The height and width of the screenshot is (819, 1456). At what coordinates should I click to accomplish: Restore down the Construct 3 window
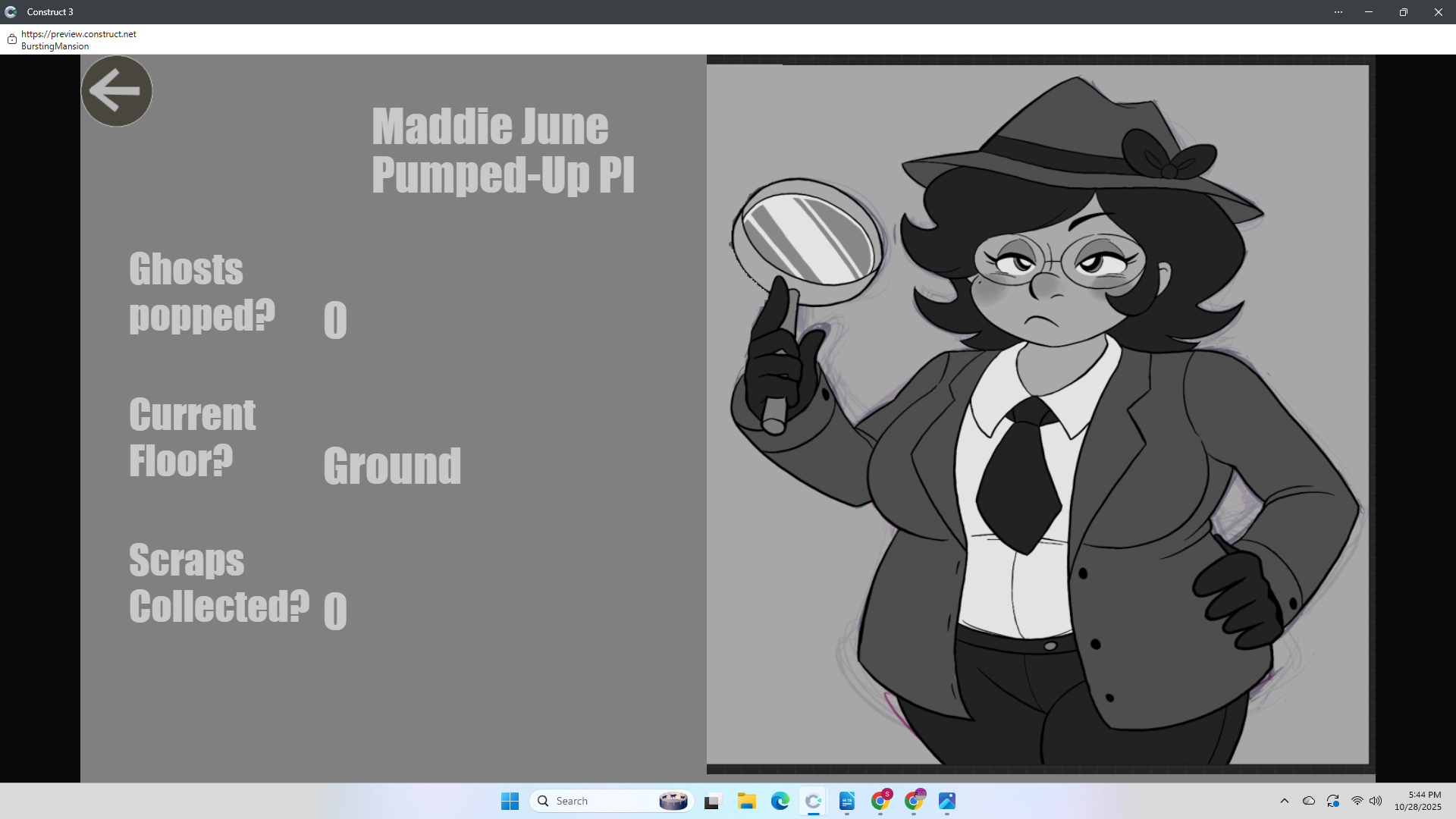[1403, 12]
